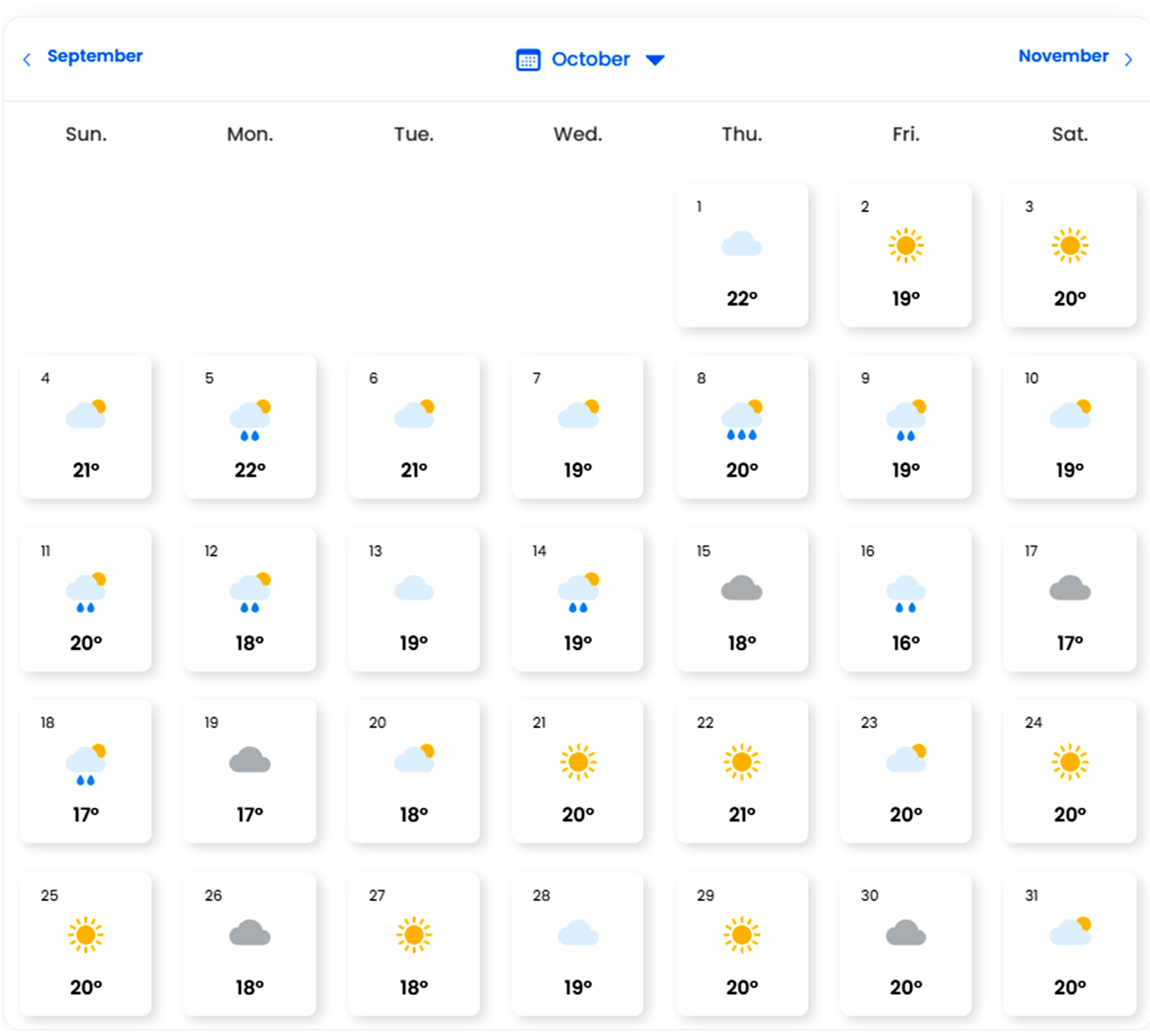Click the 21° temperature on day 4
This screenshot has height=1036, width=1150.
click(85, 470)
